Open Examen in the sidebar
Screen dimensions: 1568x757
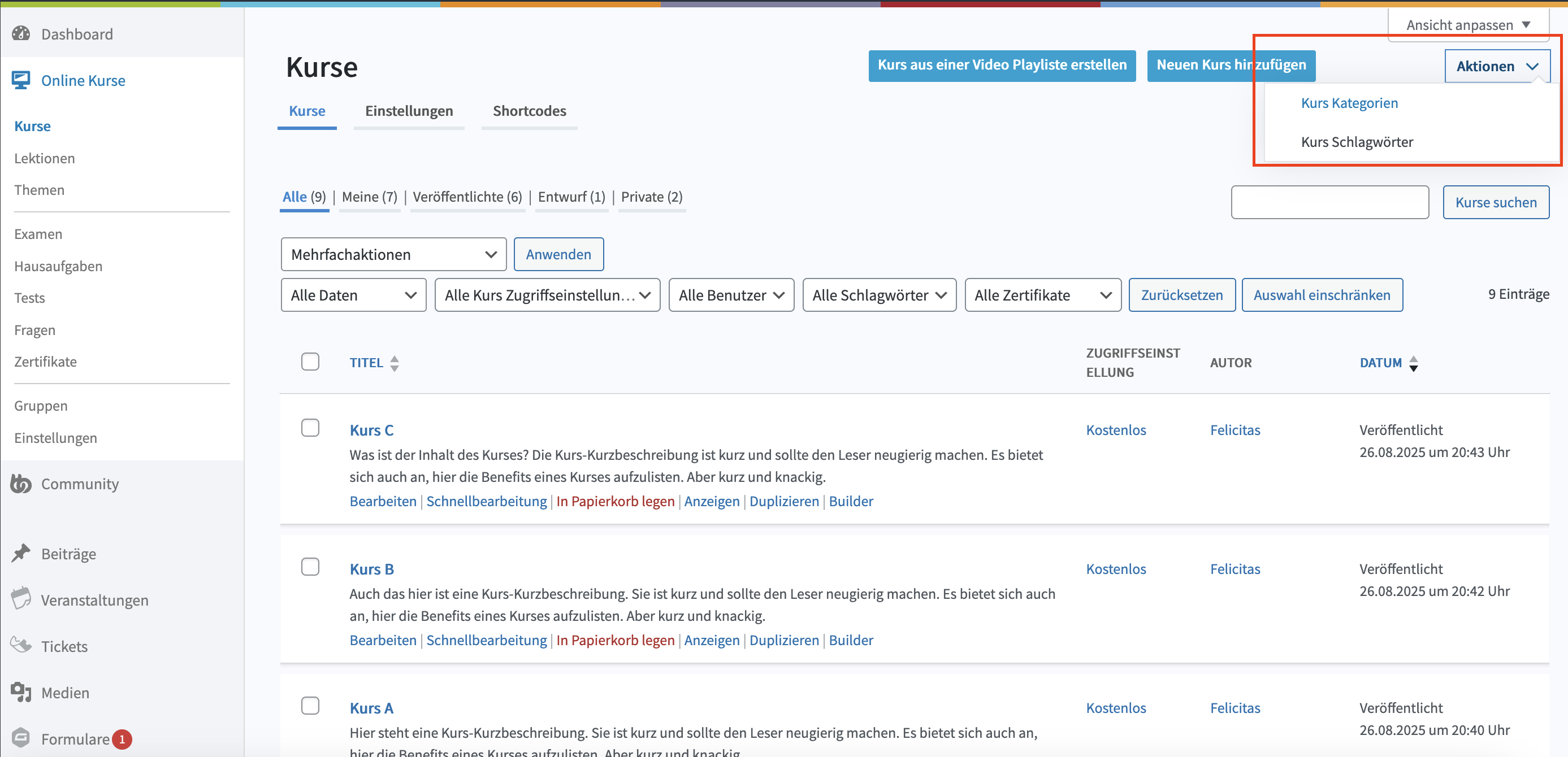coord(38,234)
